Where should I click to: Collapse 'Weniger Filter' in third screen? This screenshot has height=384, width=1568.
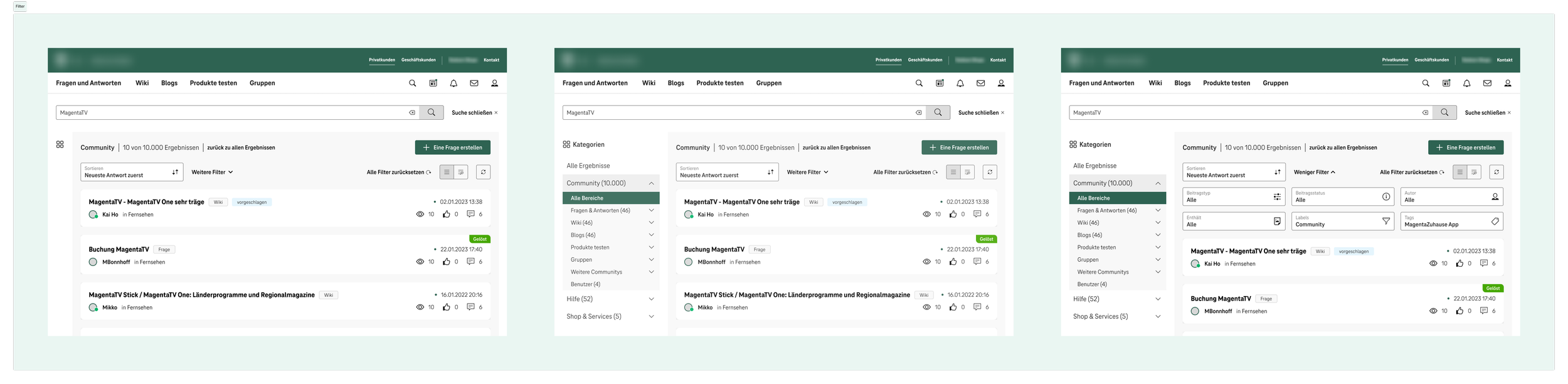[1315, 172]
